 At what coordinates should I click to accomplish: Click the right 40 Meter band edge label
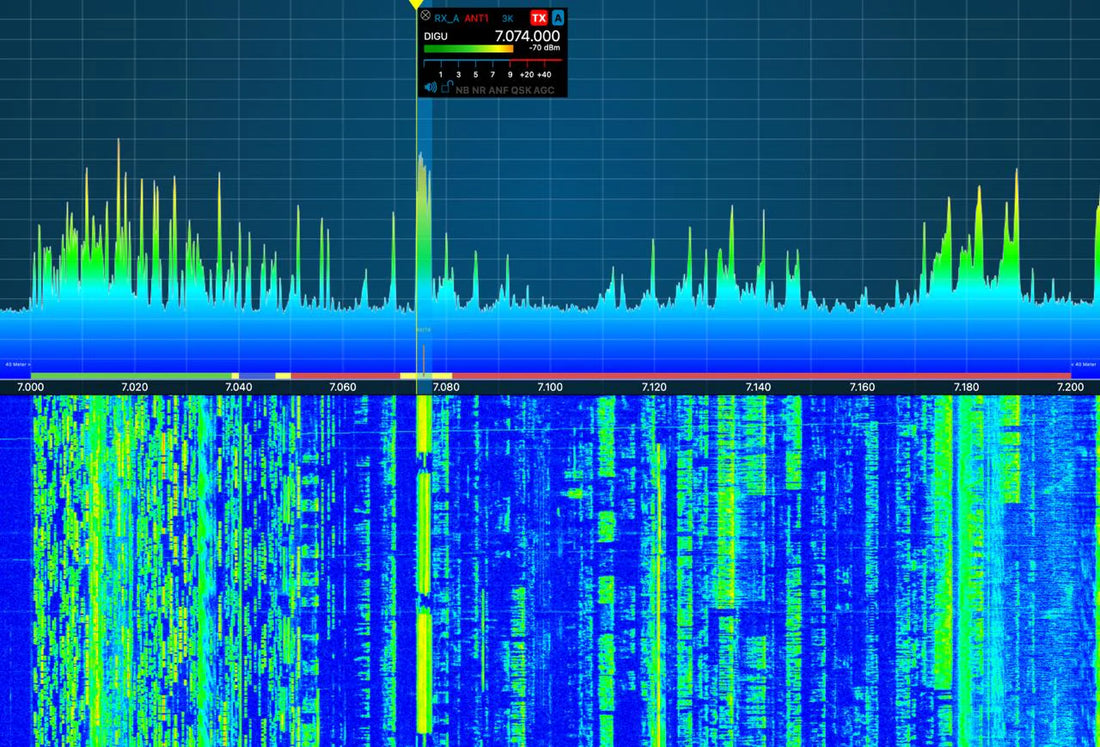1083,364
